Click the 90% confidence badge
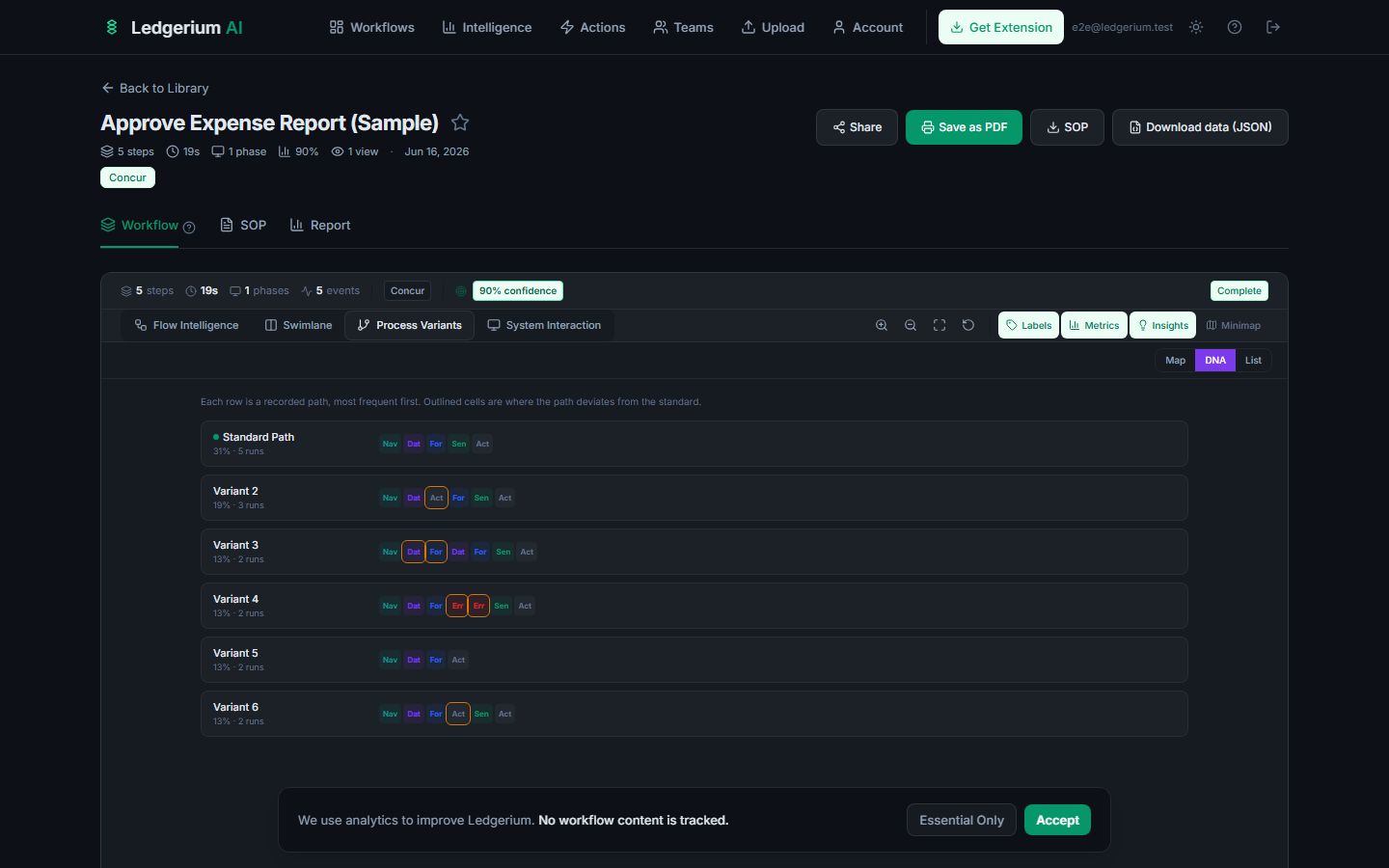 point(518,290)
